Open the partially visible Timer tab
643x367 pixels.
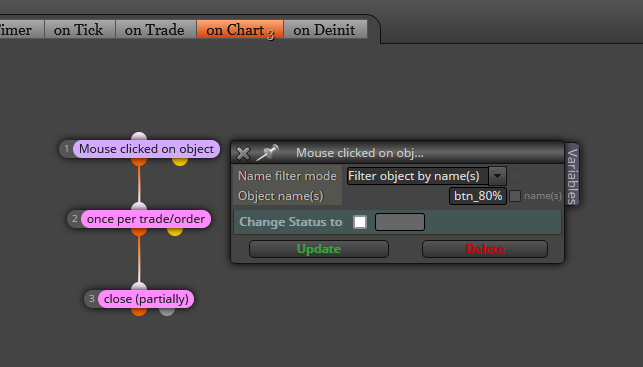coord(21,30)
